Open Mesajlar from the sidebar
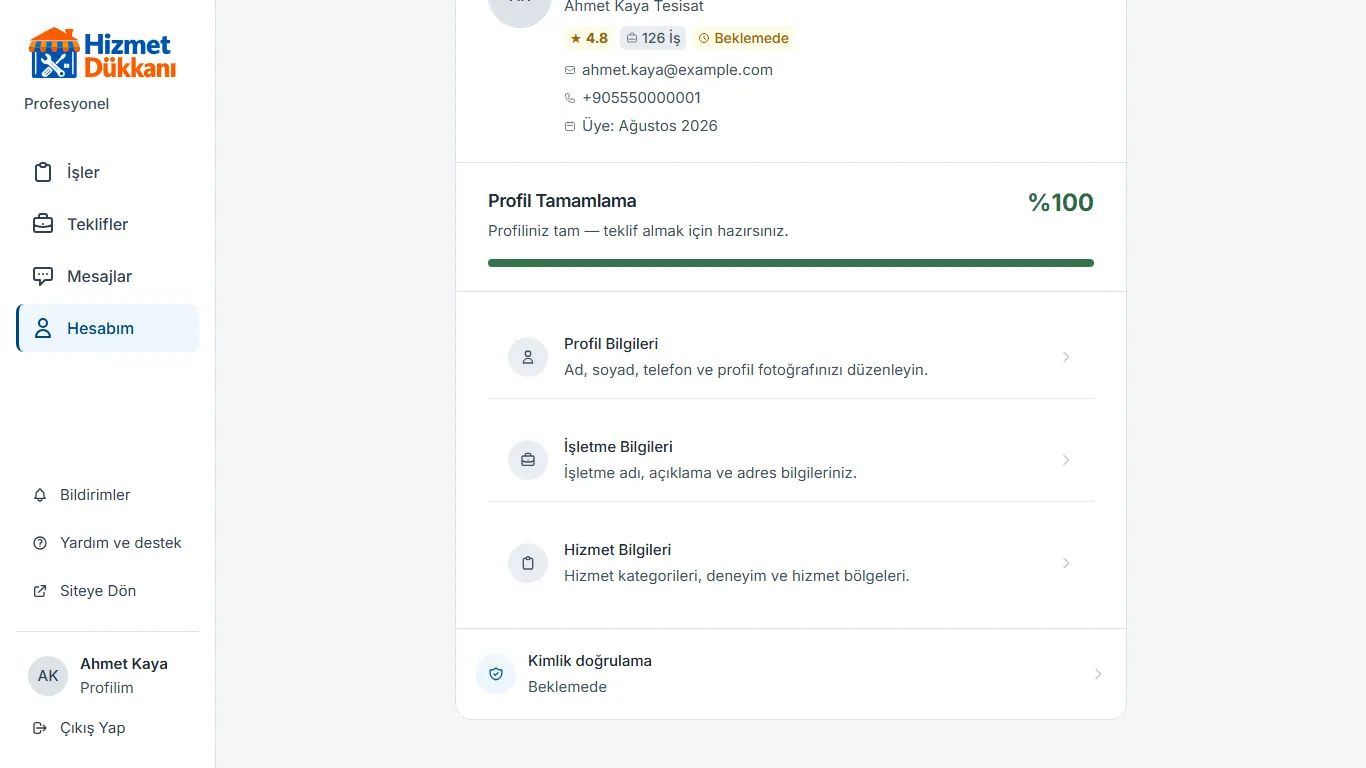The width and height of the screenshot is (1366, 768). [x=108, y=276]
